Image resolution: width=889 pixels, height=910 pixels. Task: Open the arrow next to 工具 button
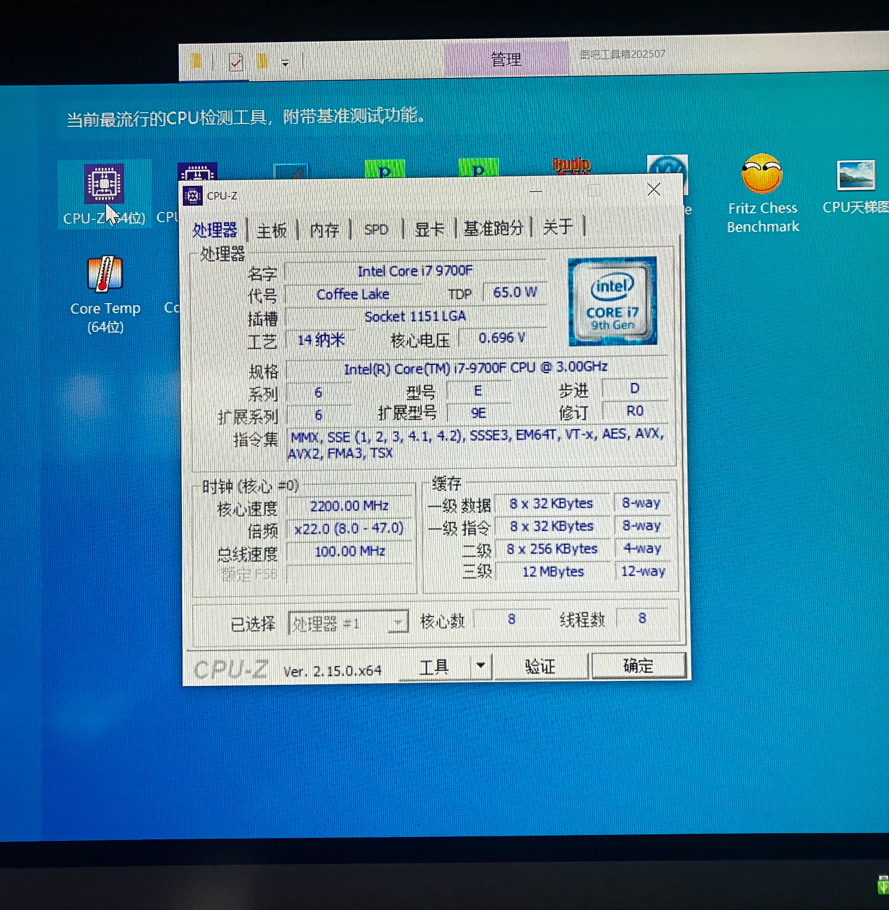coord(480,666)
